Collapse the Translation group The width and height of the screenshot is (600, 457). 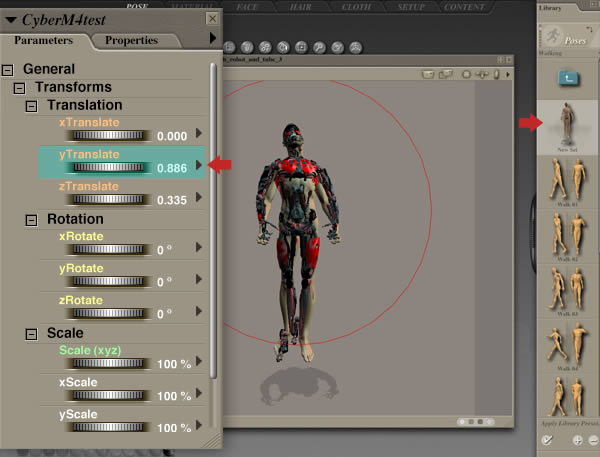click(31, 106)
